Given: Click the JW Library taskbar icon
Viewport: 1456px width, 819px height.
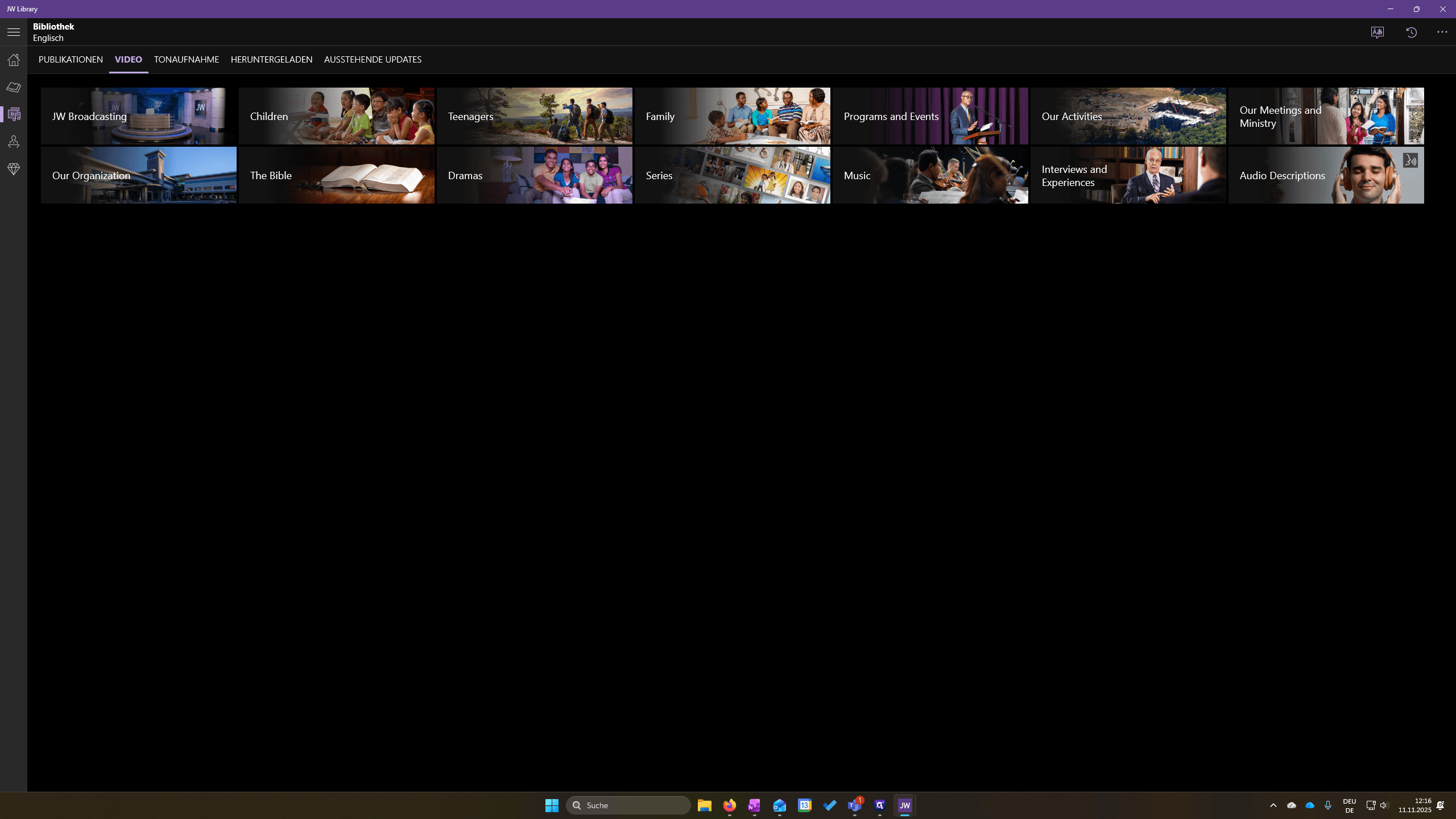Looking at the screenshot, I should pos(904,805).
